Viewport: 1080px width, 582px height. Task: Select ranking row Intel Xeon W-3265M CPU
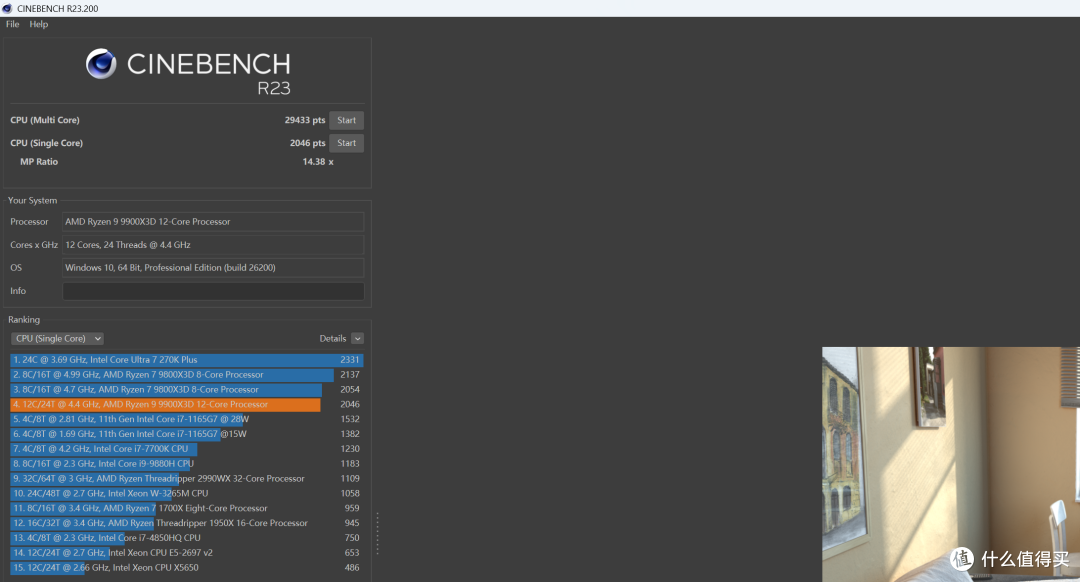[x=187, y=493]
